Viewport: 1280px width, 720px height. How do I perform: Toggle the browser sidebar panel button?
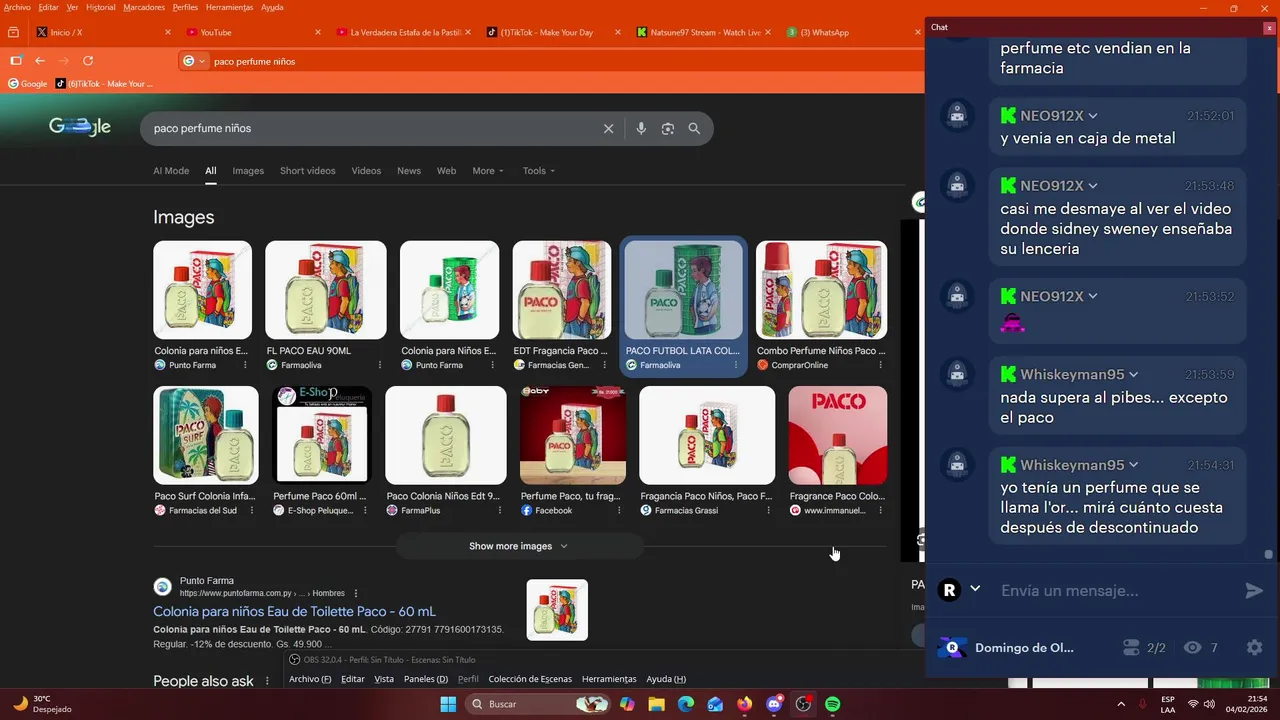(x=15, y=61)
